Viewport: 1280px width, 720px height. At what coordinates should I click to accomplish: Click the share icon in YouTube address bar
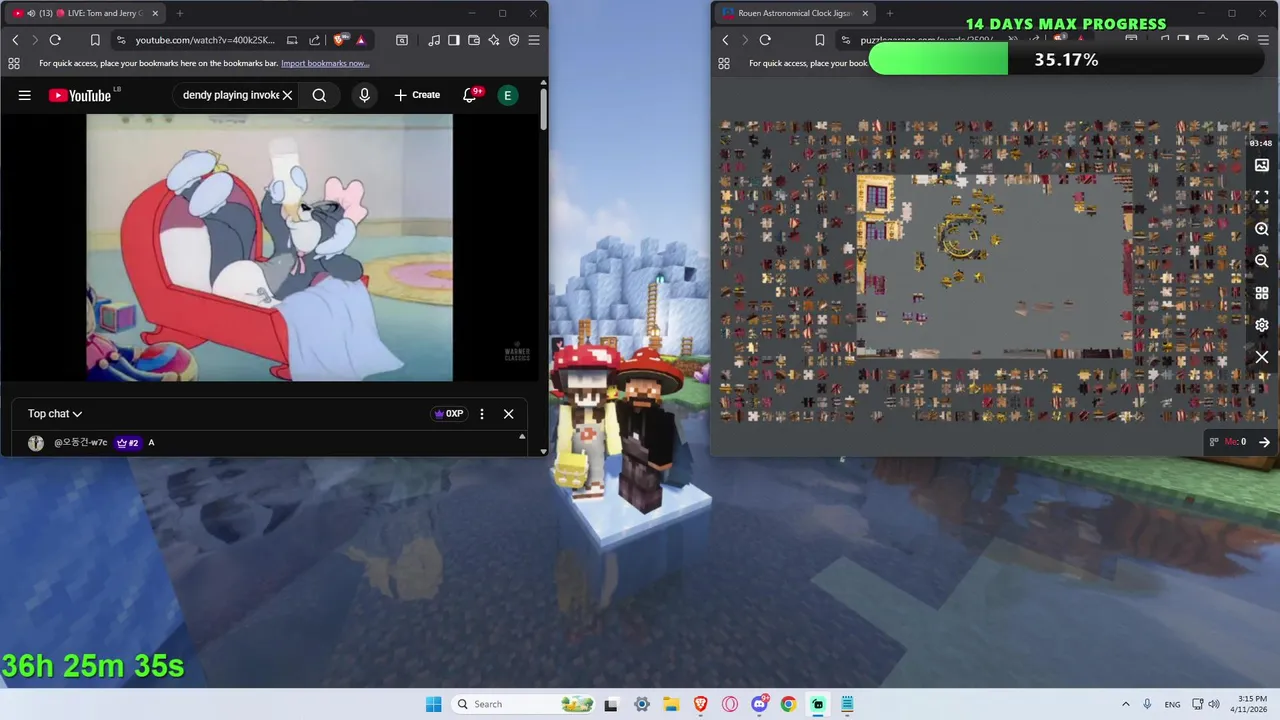[314, 40]
